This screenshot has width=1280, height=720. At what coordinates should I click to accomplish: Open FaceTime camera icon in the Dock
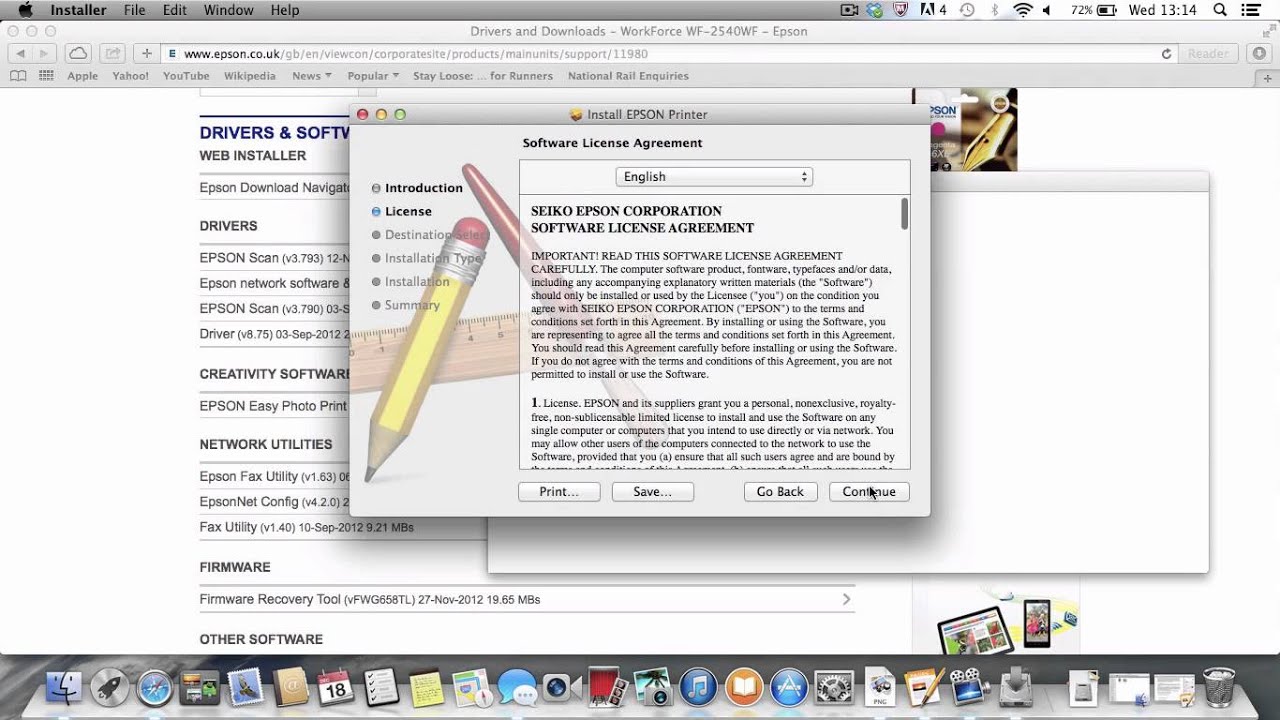(562, 687)
